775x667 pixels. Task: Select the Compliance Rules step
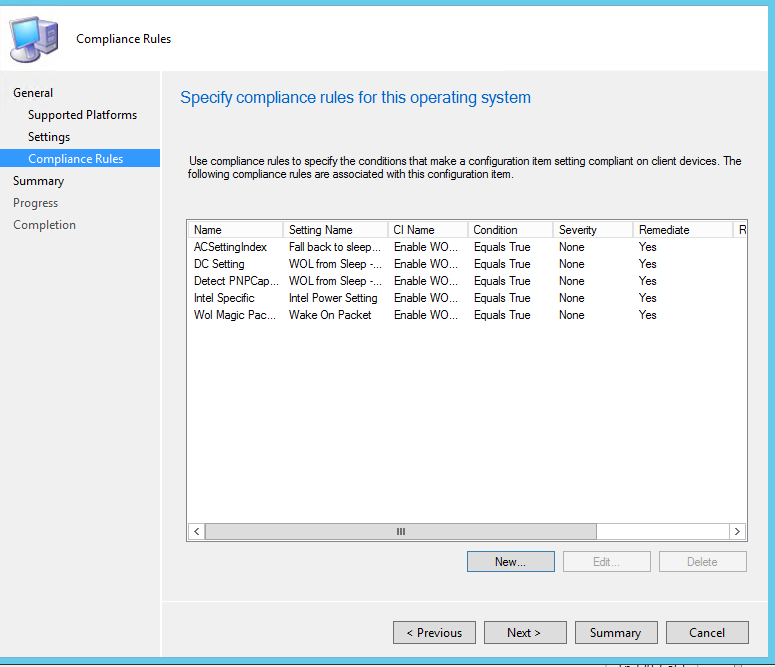coord(80,158)
